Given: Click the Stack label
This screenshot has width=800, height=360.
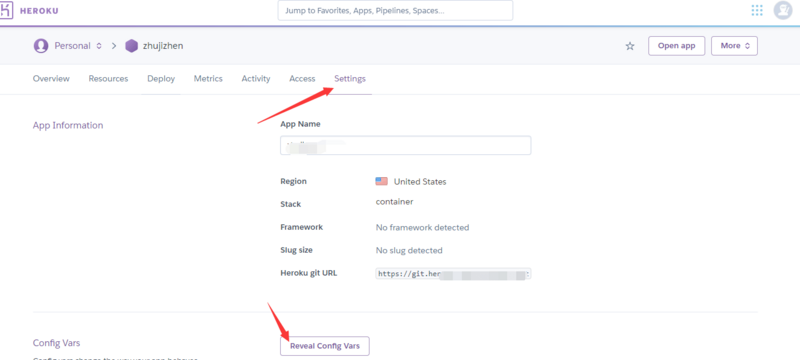Looking at the screenshot, I should coord(291,204).
